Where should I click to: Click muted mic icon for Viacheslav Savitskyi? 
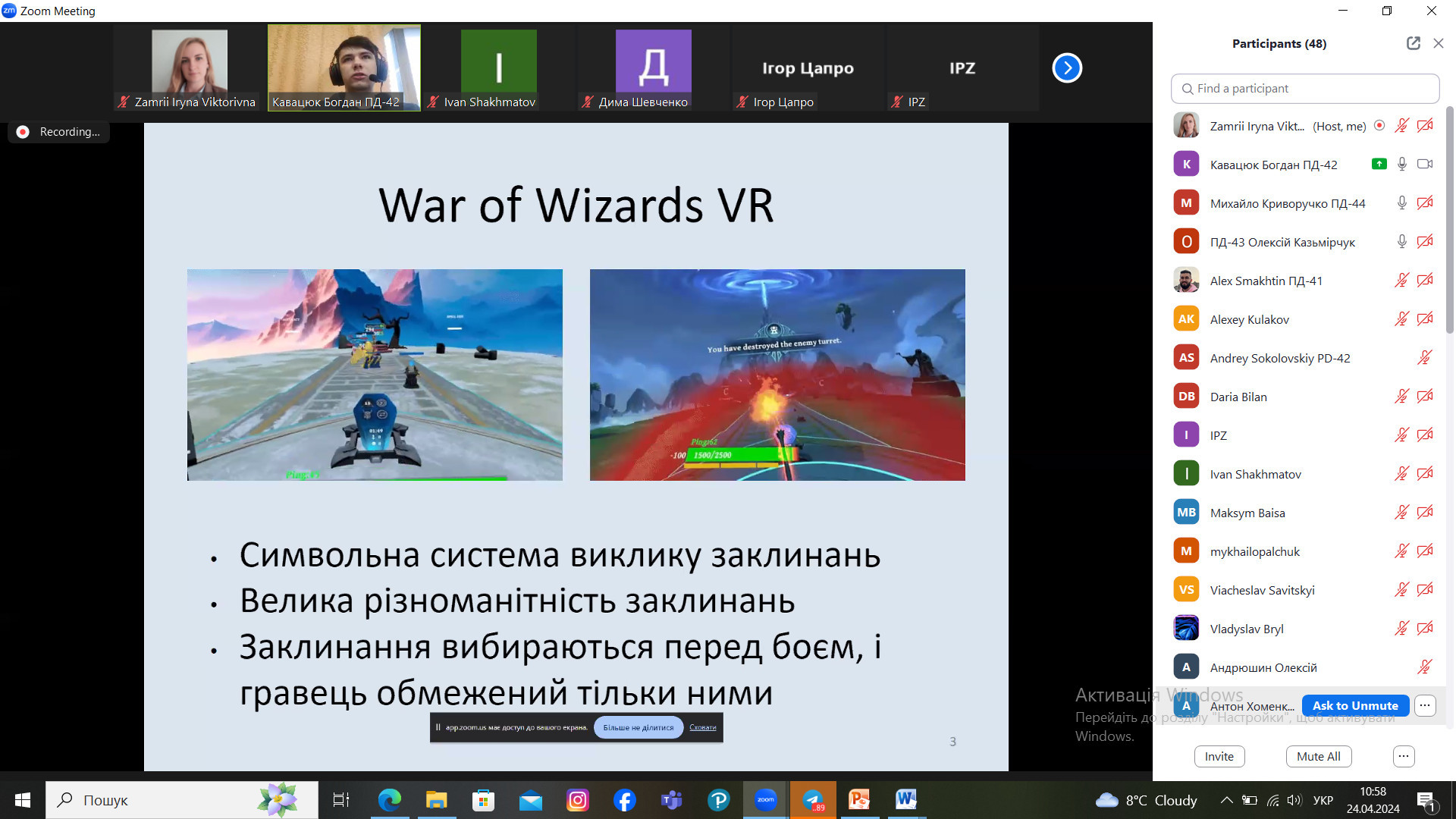pyautogui.click(x=1401, y=590)
